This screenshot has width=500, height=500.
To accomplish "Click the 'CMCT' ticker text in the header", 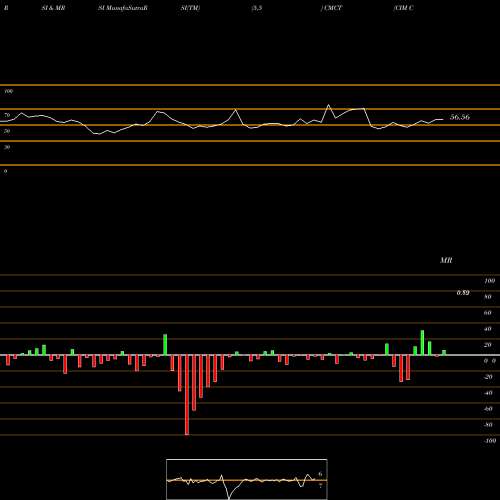I will pos(333,8).
